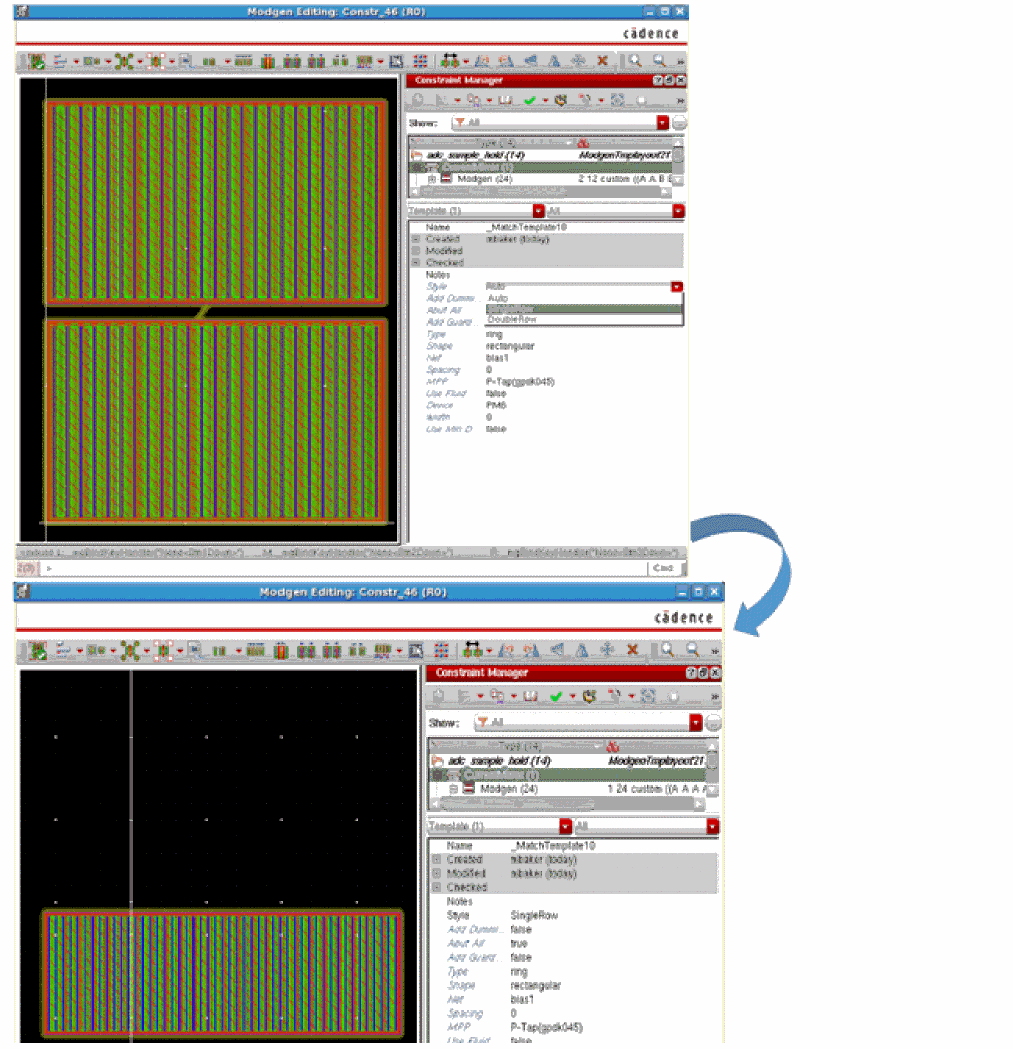Click the horizontal scrollbar under the top constraint tree
Screen dimensions: 1013x1049
[x=541, y=192]
